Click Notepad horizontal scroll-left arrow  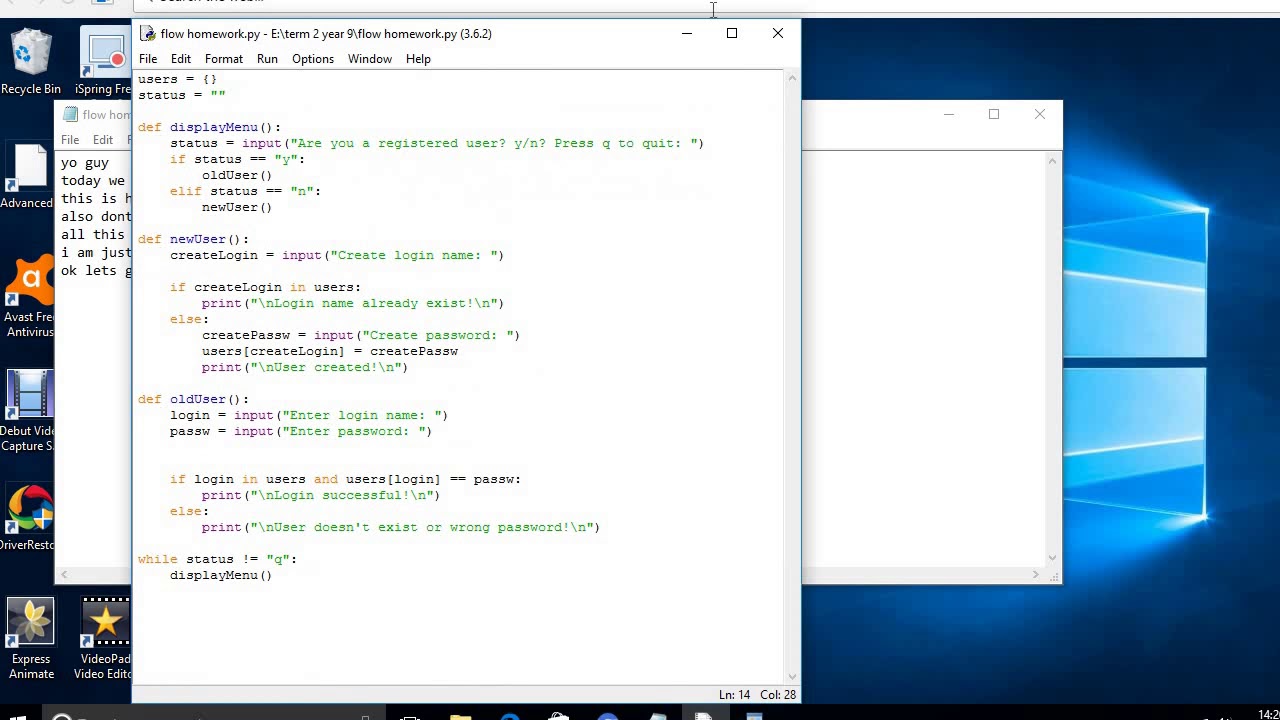click(65, 574)
